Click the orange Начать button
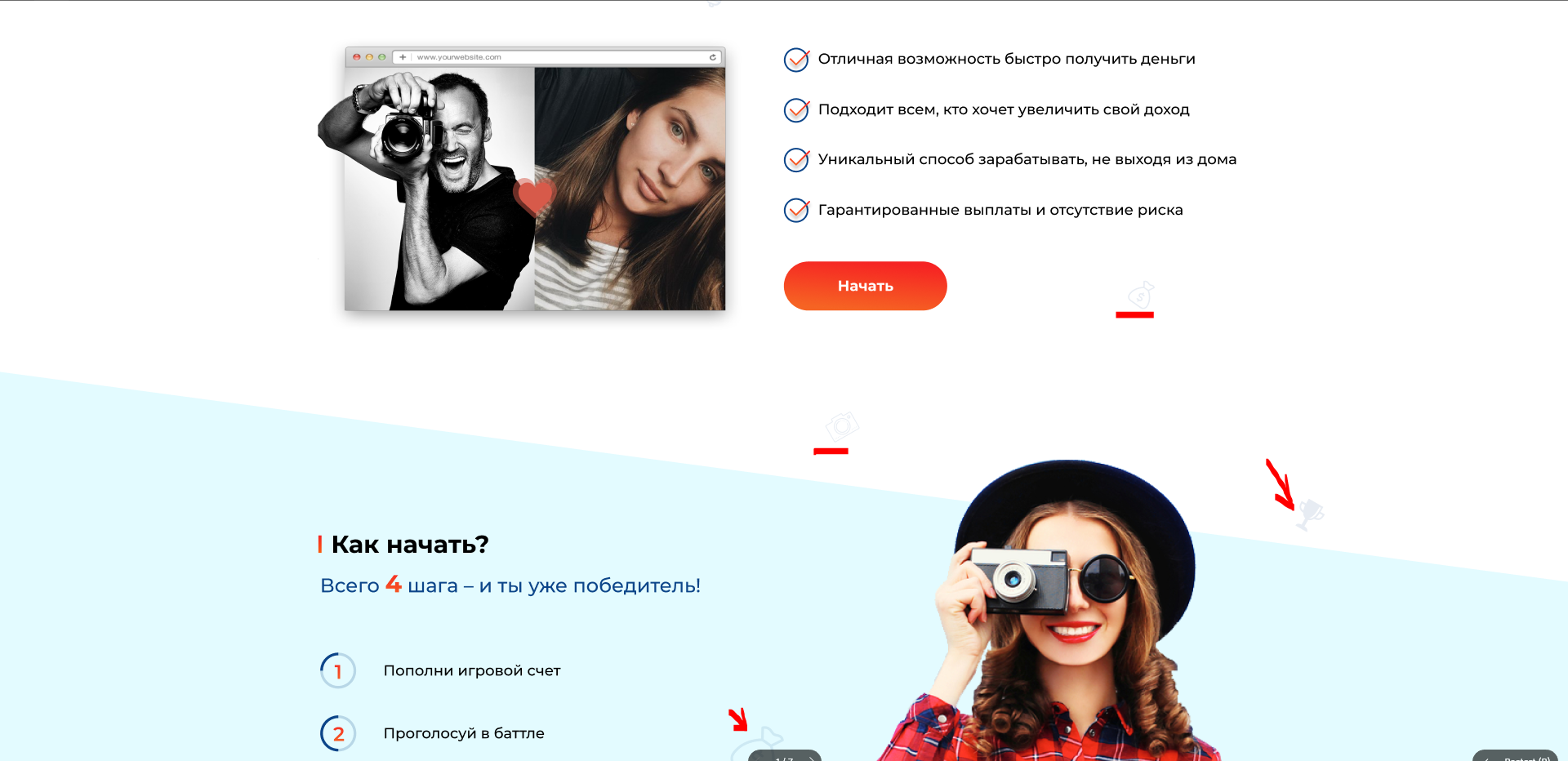The image size is (1568, 761). (x=865, y=286)
